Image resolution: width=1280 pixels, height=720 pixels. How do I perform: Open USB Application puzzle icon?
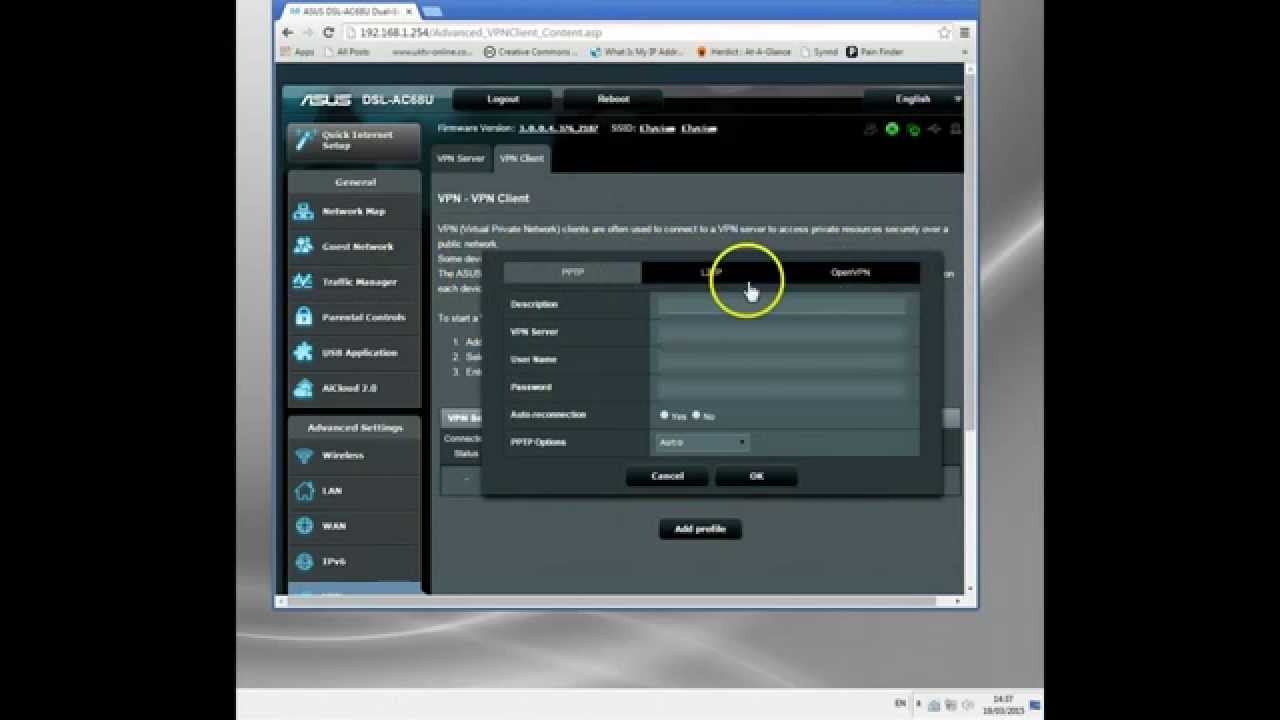pyautogui.click(x=303, y=352)
